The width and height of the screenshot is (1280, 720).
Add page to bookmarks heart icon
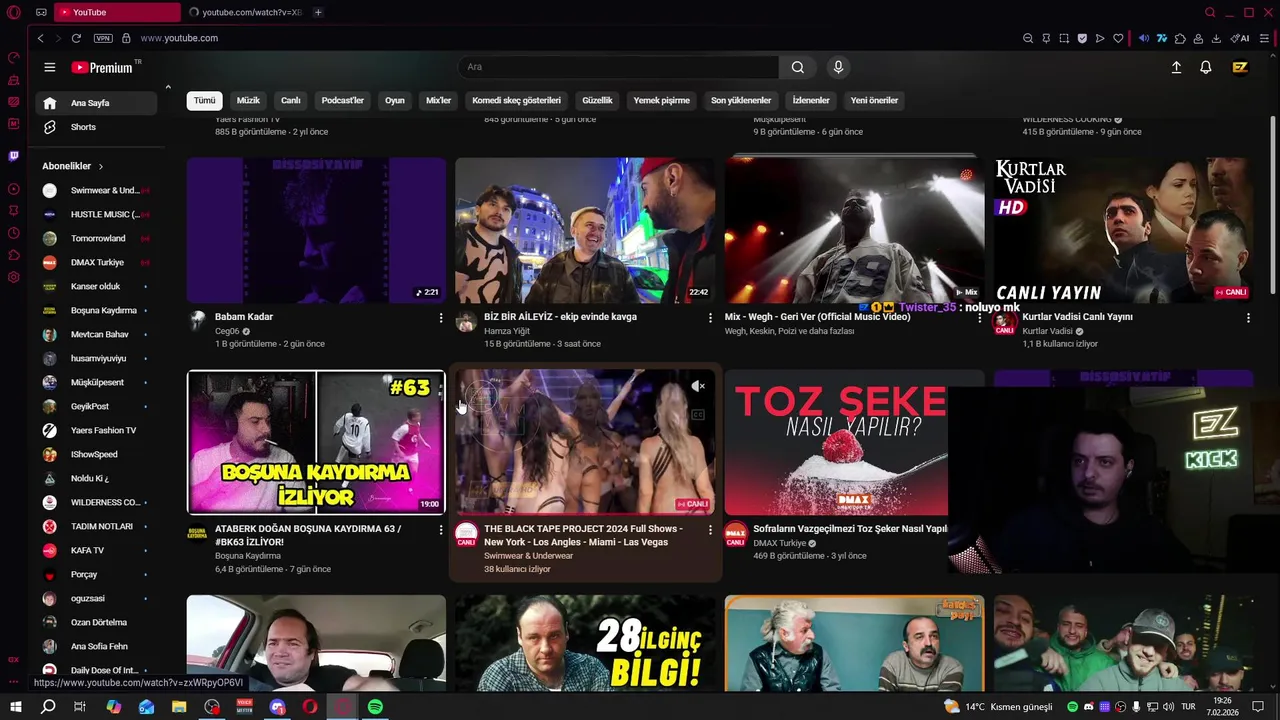[1118, 38]
